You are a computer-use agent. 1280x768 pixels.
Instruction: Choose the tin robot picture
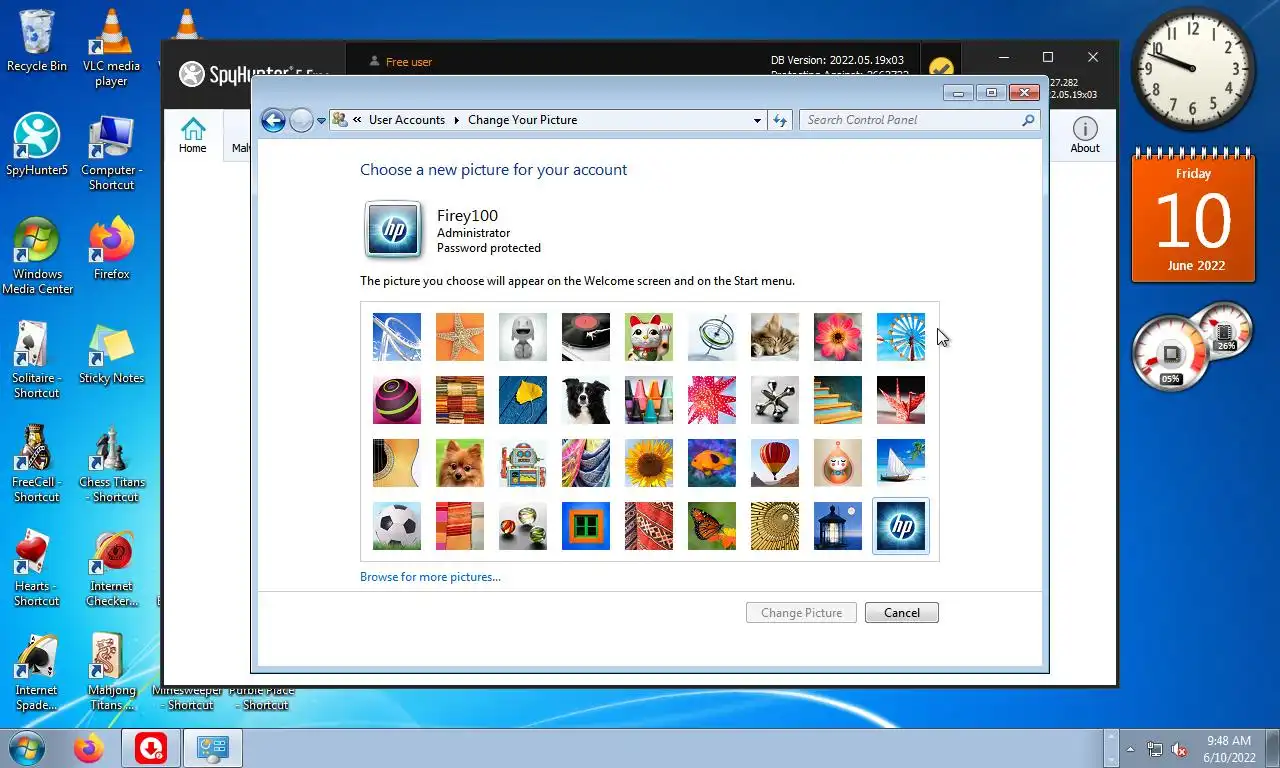coord(523,463)
